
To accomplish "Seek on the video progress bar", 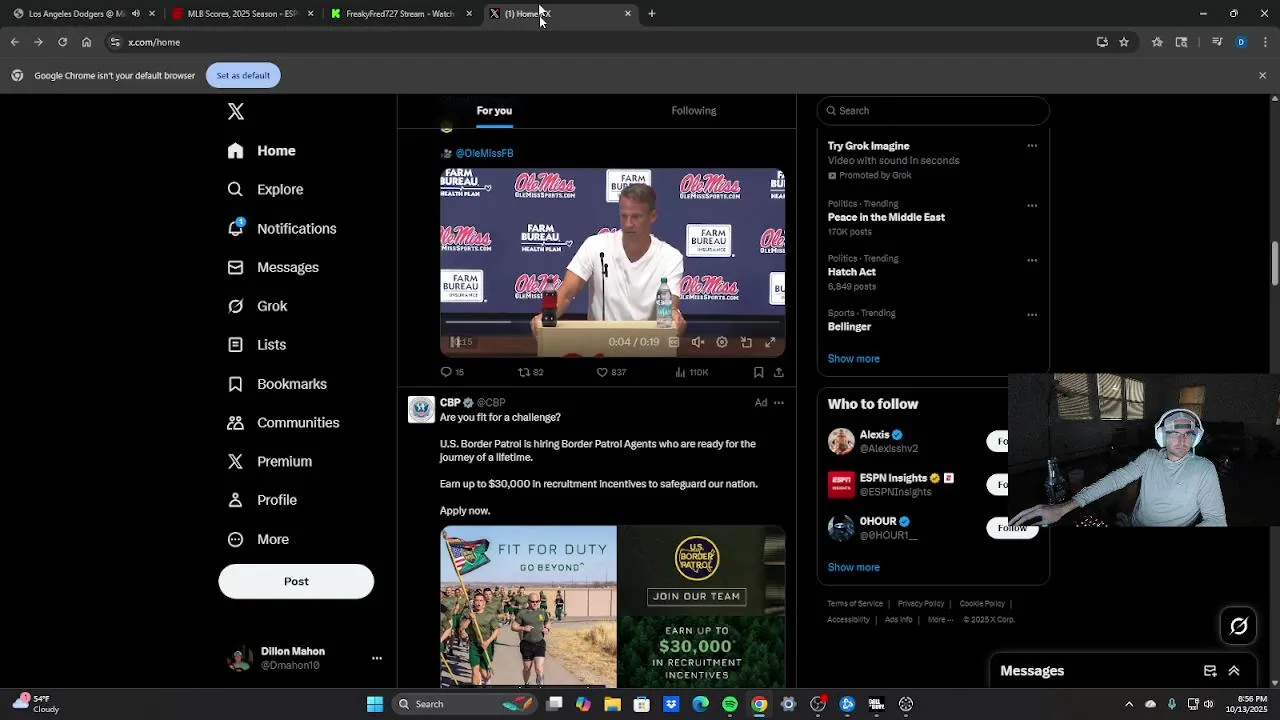I will tap(612, 323).
